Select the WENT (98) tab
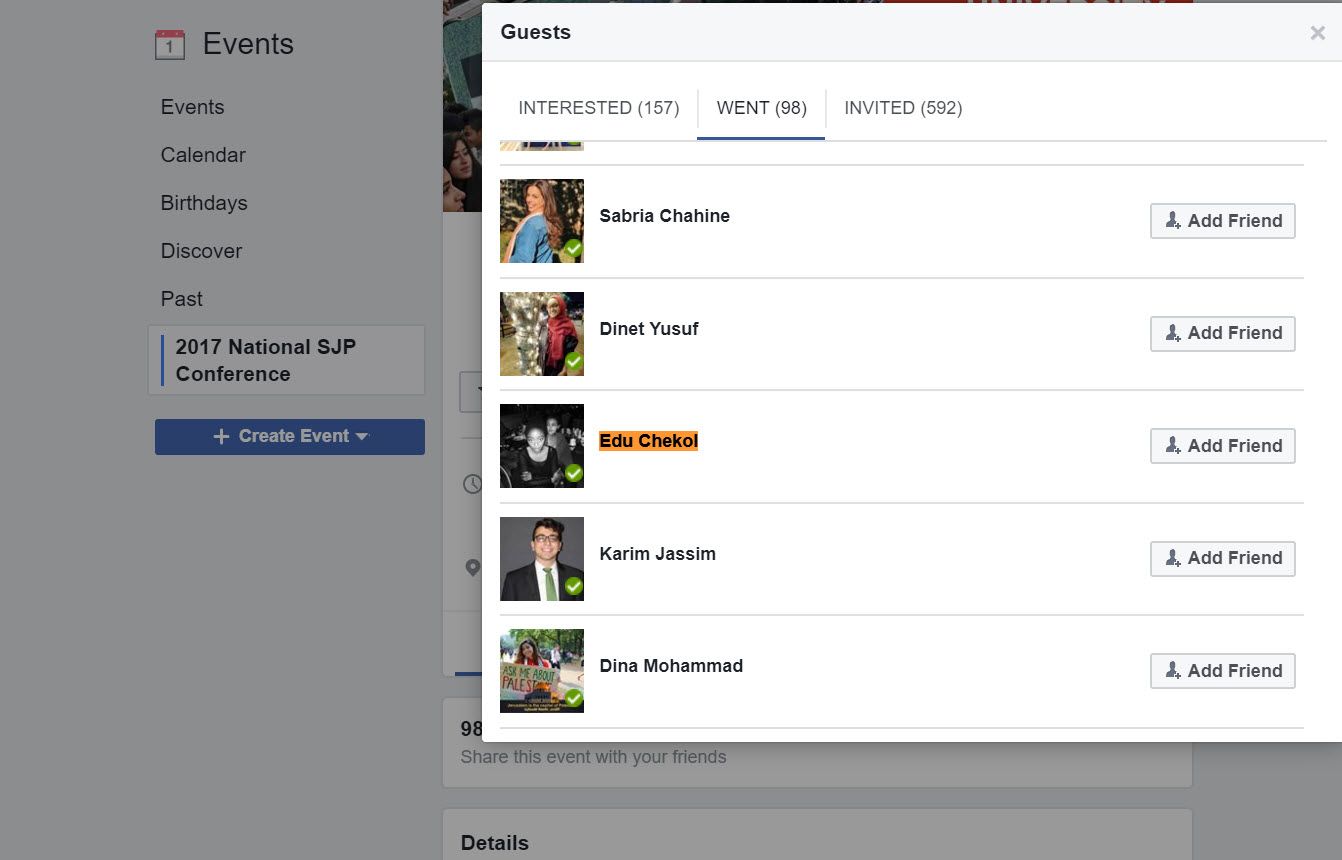Screen dimensions: 1342x860 coord(761,108)
